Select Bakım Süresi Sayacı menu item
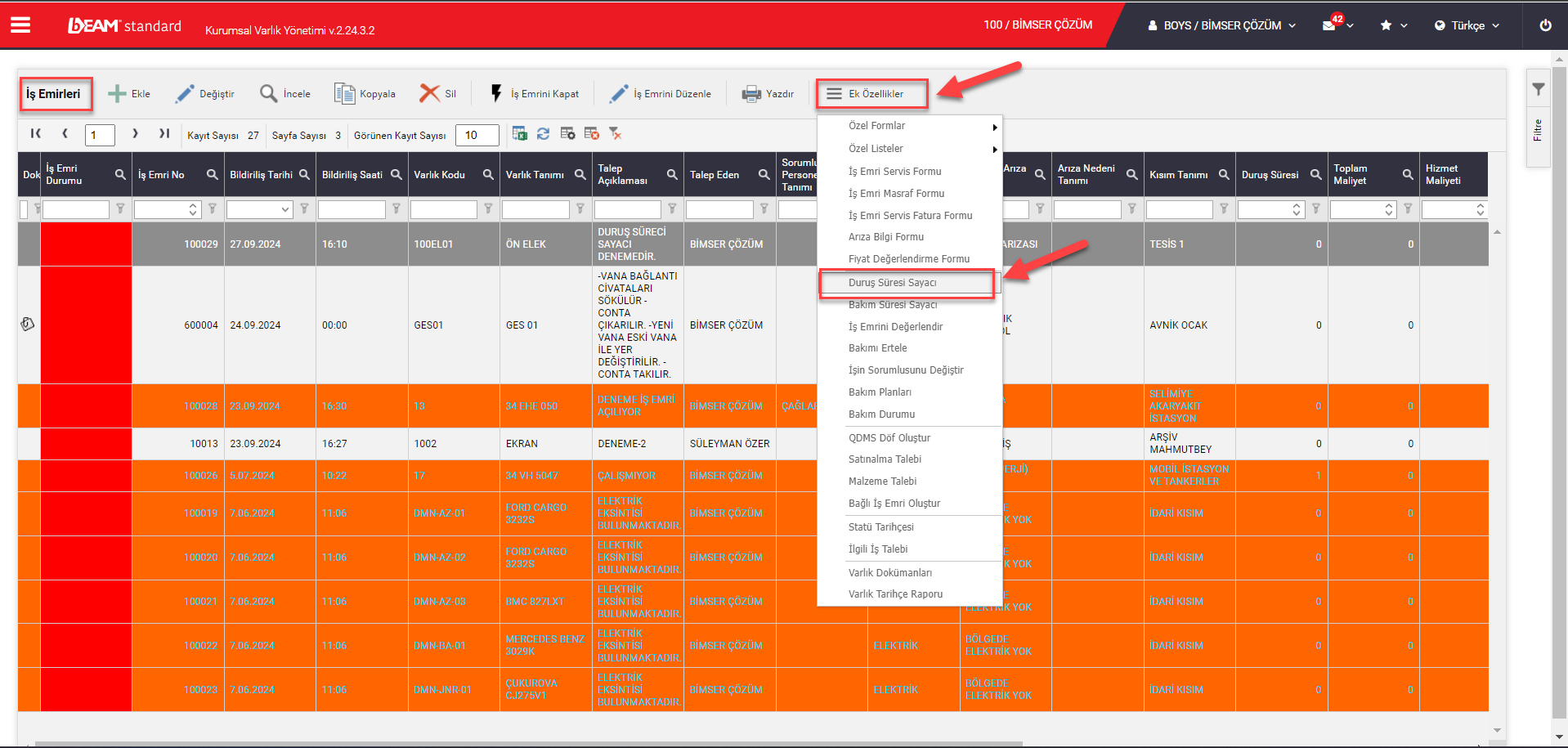 [x=893, y=305]
